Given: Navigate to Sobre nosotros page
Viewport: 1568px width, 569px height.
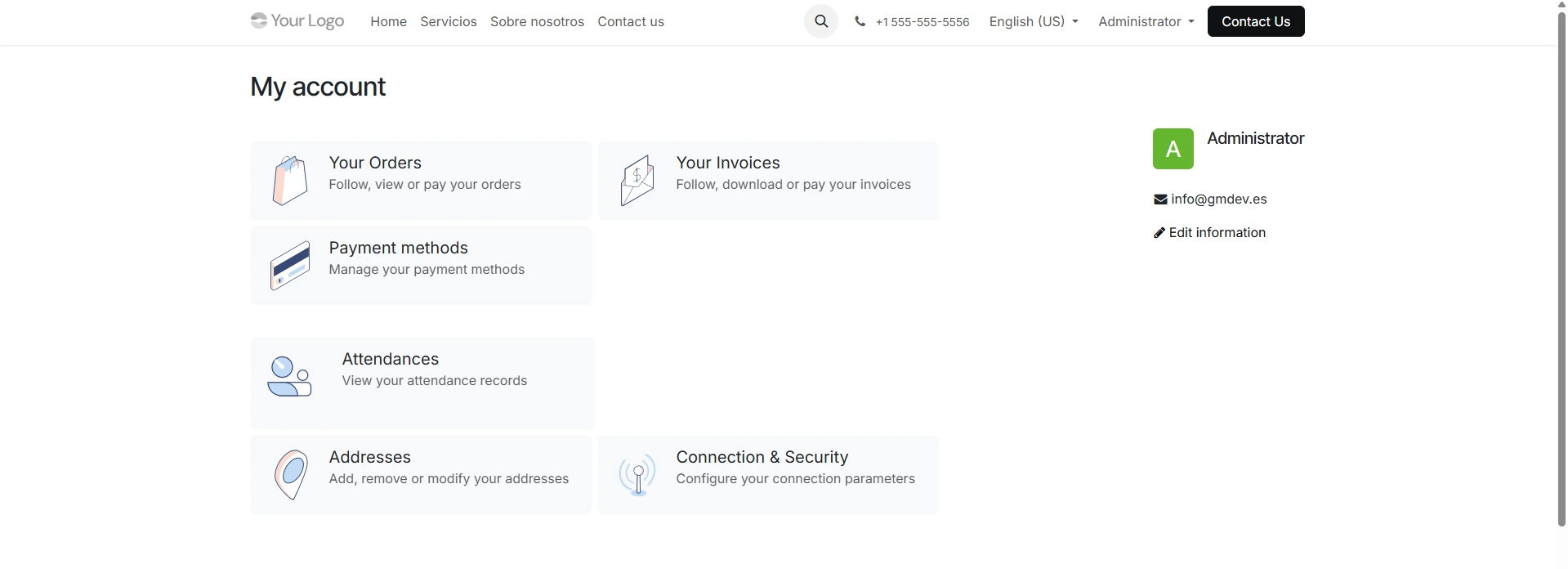Looking at the screenshot, I should coord(537,22).
